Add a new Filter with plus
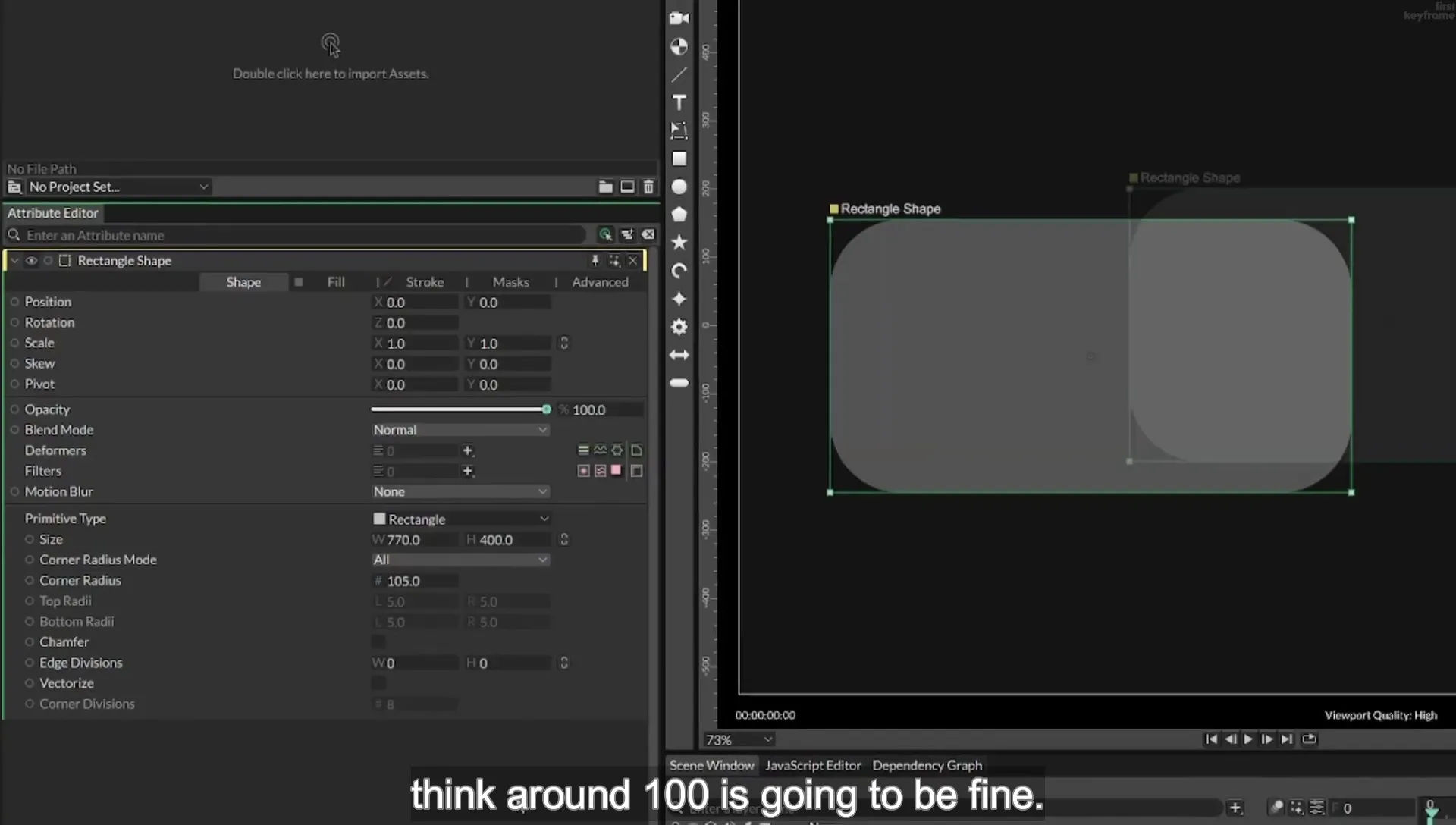 [468, 472]
